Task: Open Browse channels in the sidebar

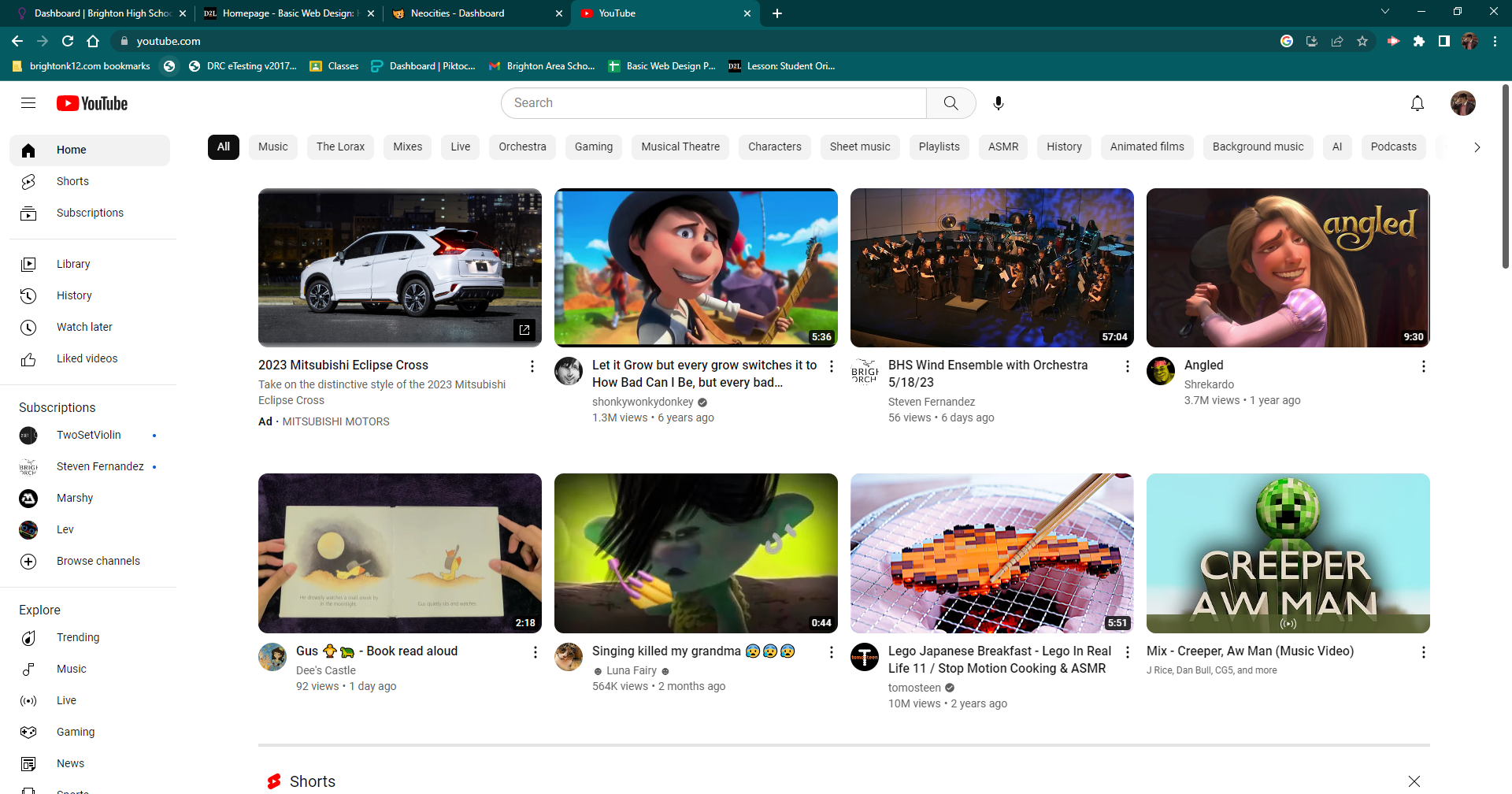Action: click(90, 561)
